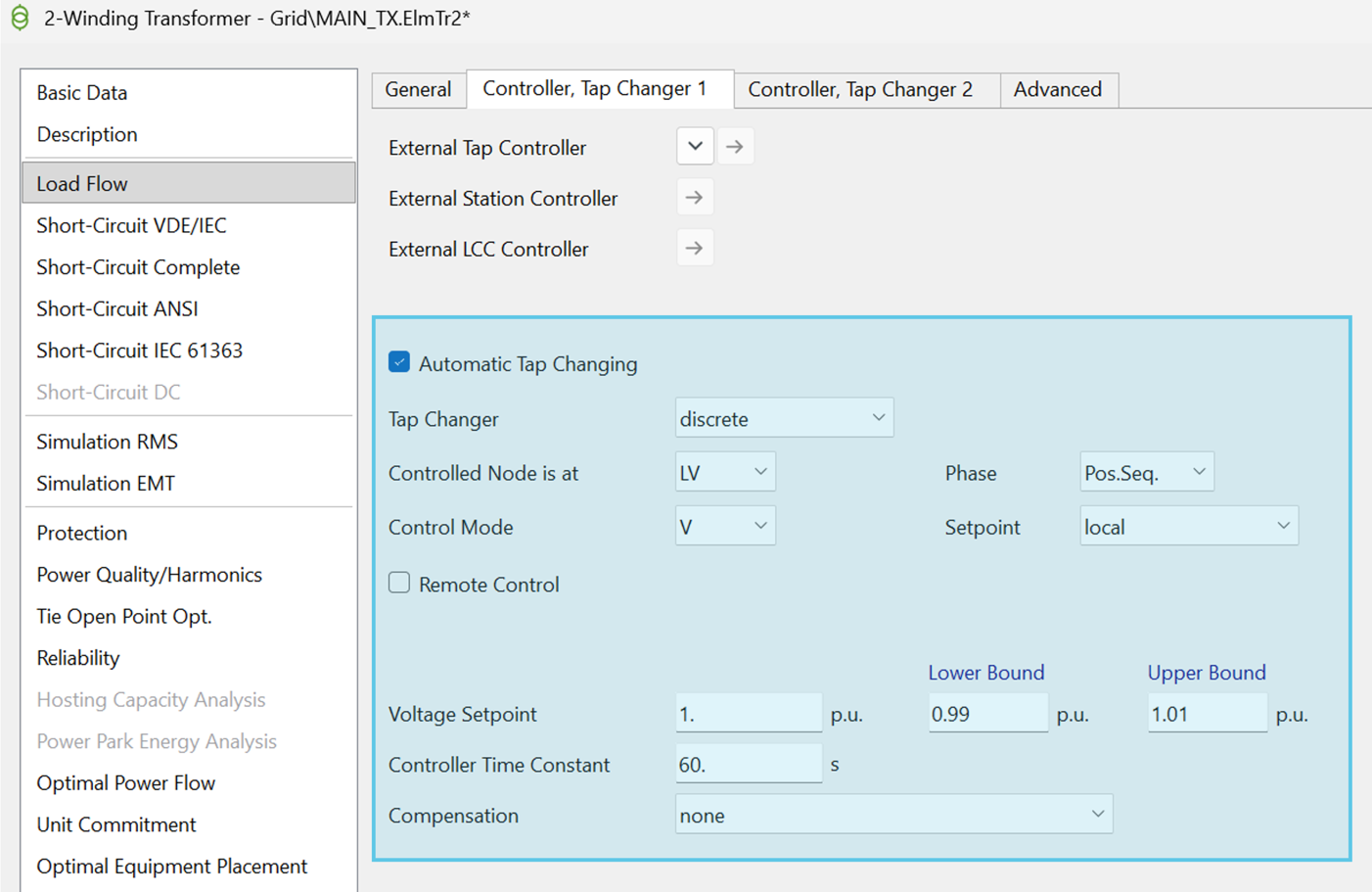Click the PowerFactory app icon in title bar
The height and width of the screenshot is (892, 1372).
pyautogui.click(x=20, y=18)
